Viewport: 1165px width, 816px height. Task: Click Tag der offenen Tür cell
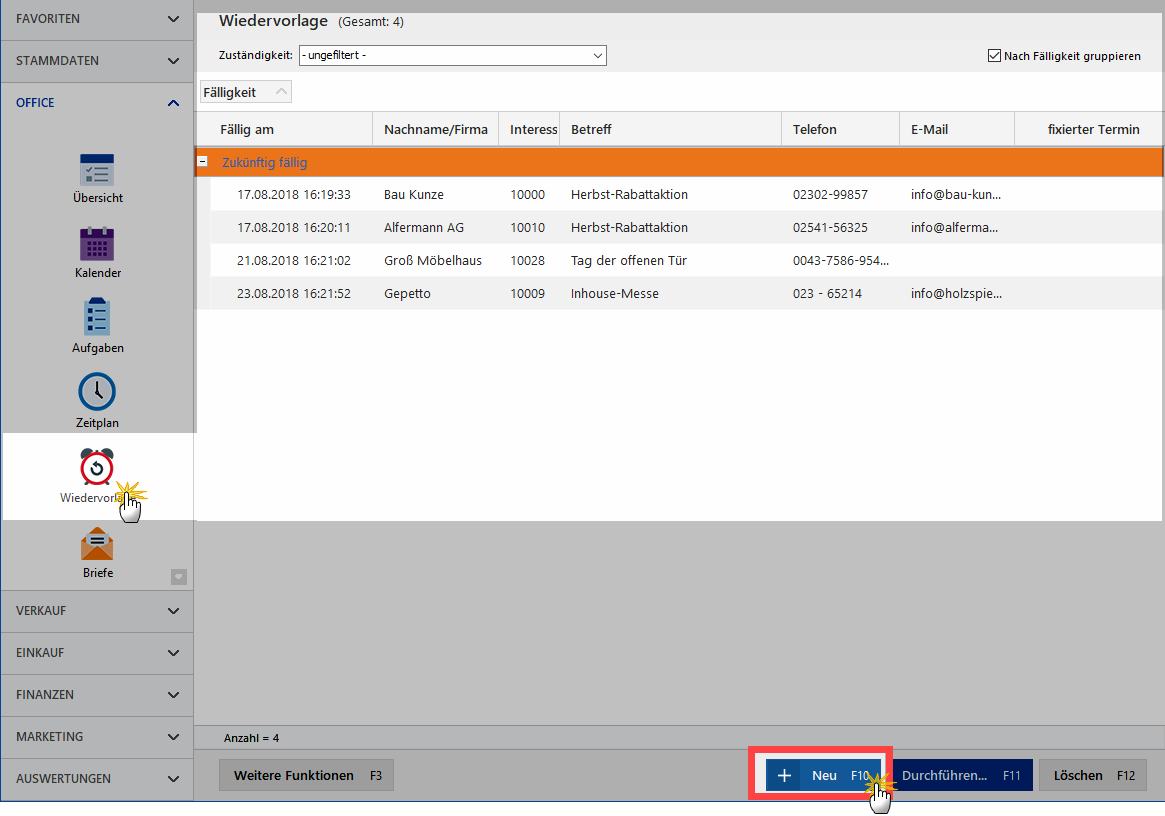(629, 261)
